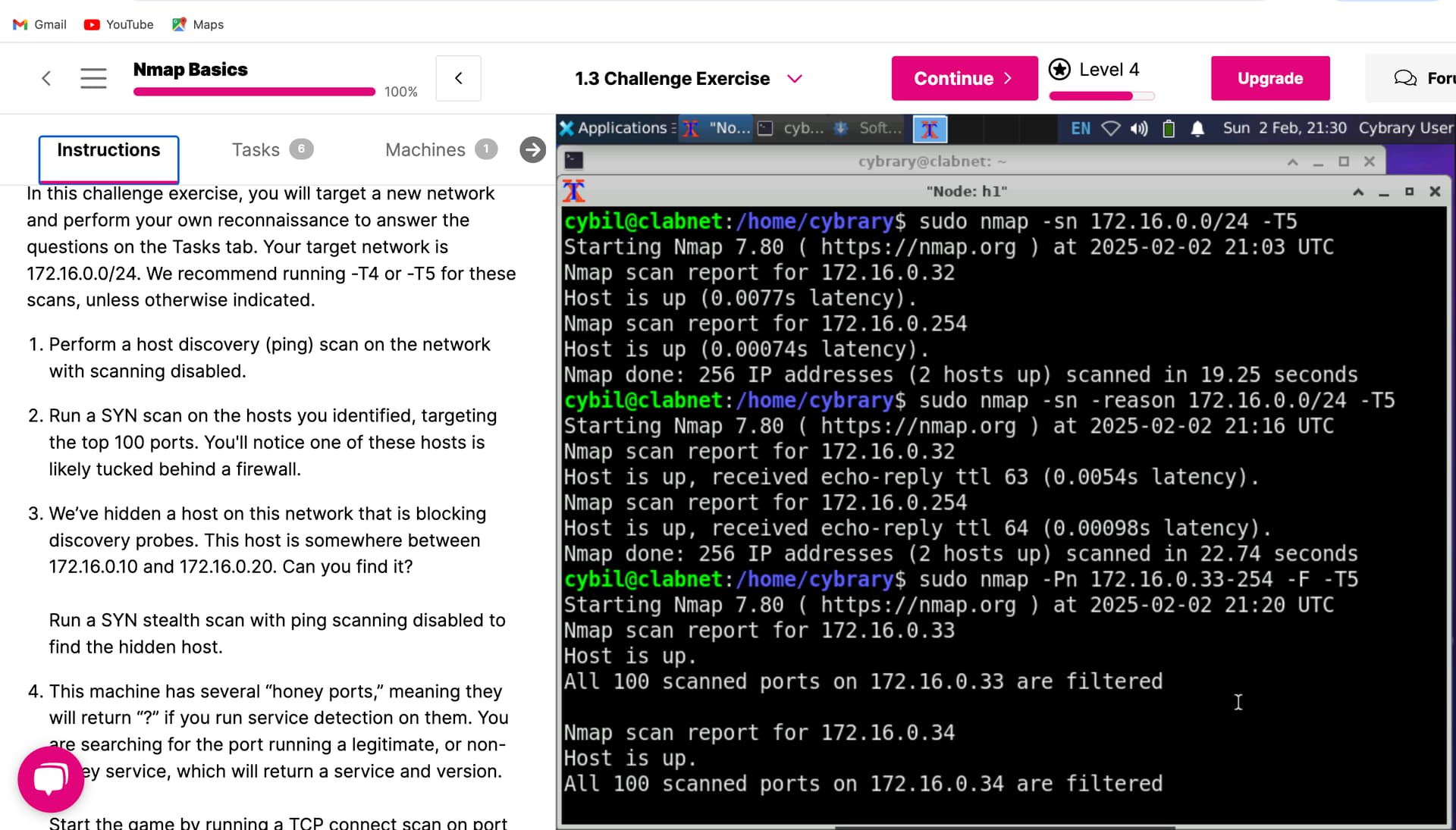
Task: Open the Gmail bookmark
Action: point(40,24)
